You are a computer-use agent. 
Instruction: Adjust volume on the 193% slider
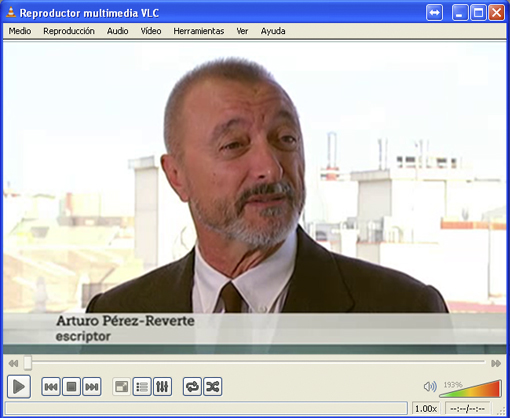pos(470,389)
